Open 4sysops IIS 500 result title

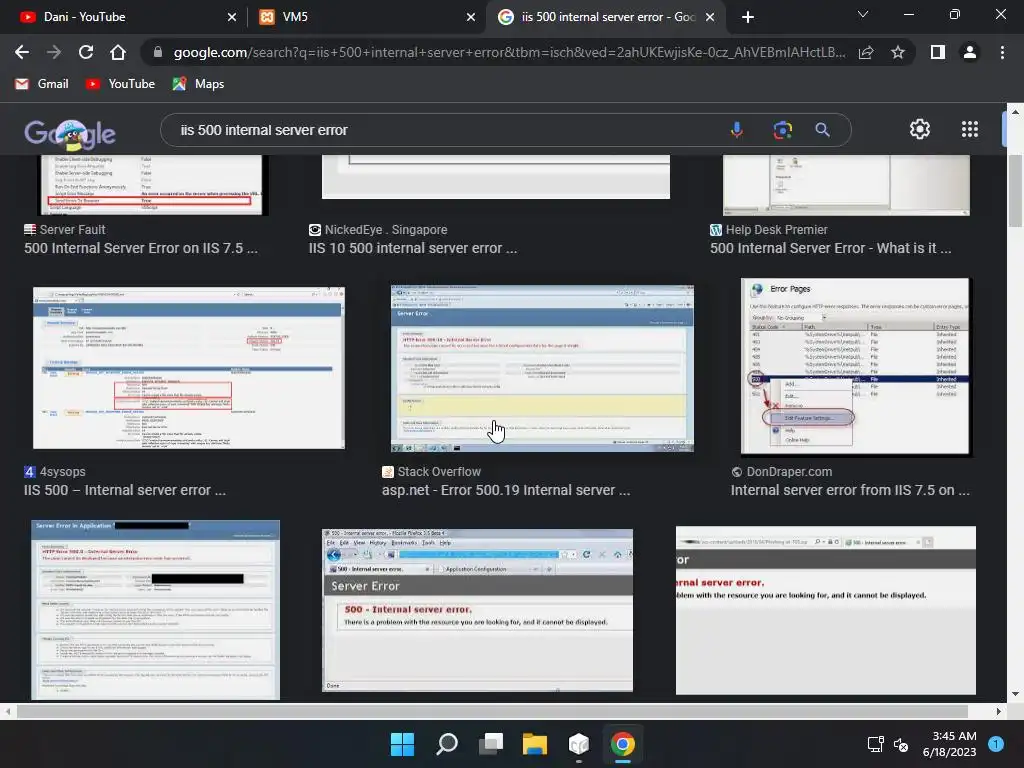click(125, 490)
